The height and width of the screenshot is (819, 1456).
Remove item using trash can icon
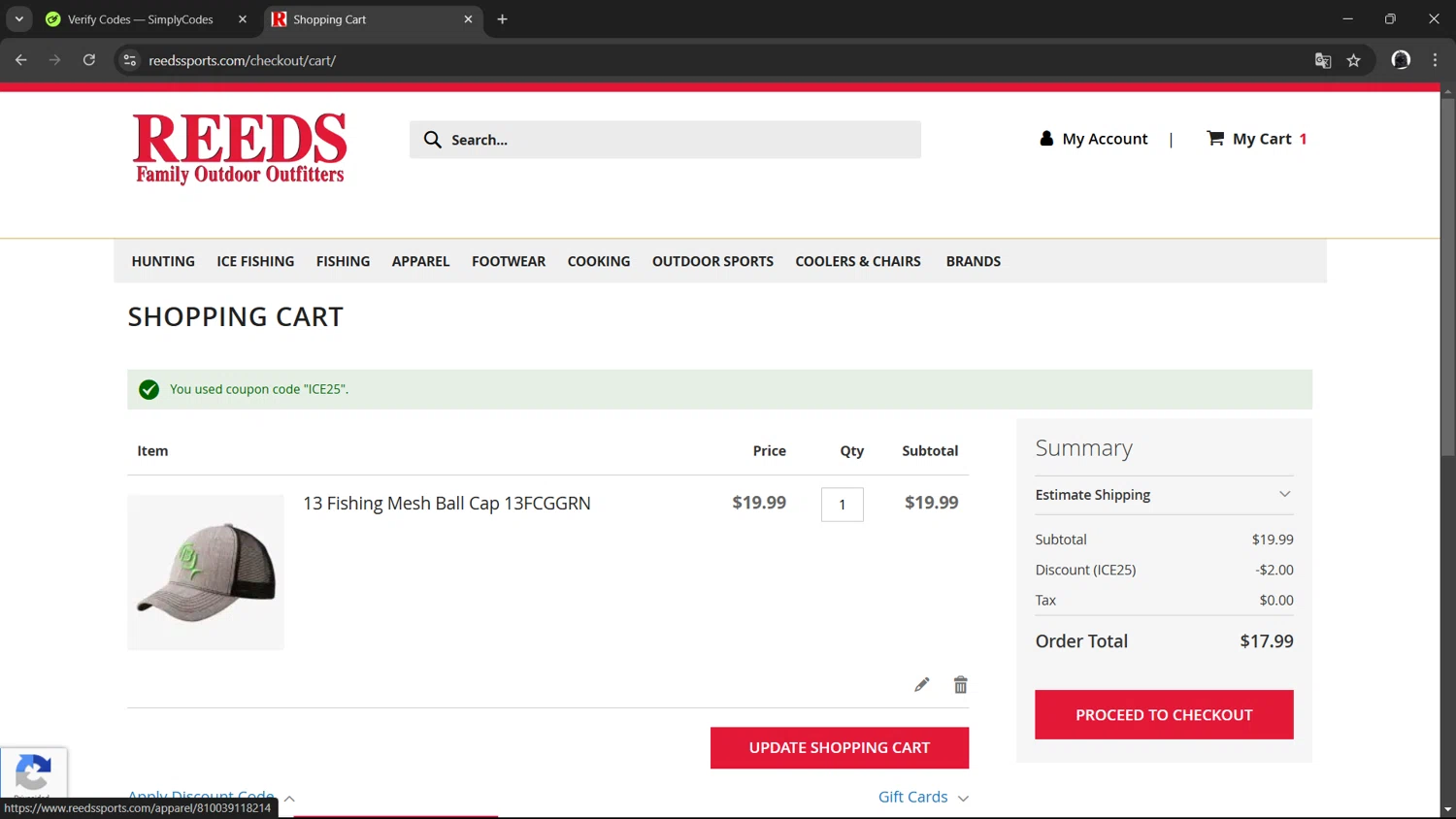[960, 685]
